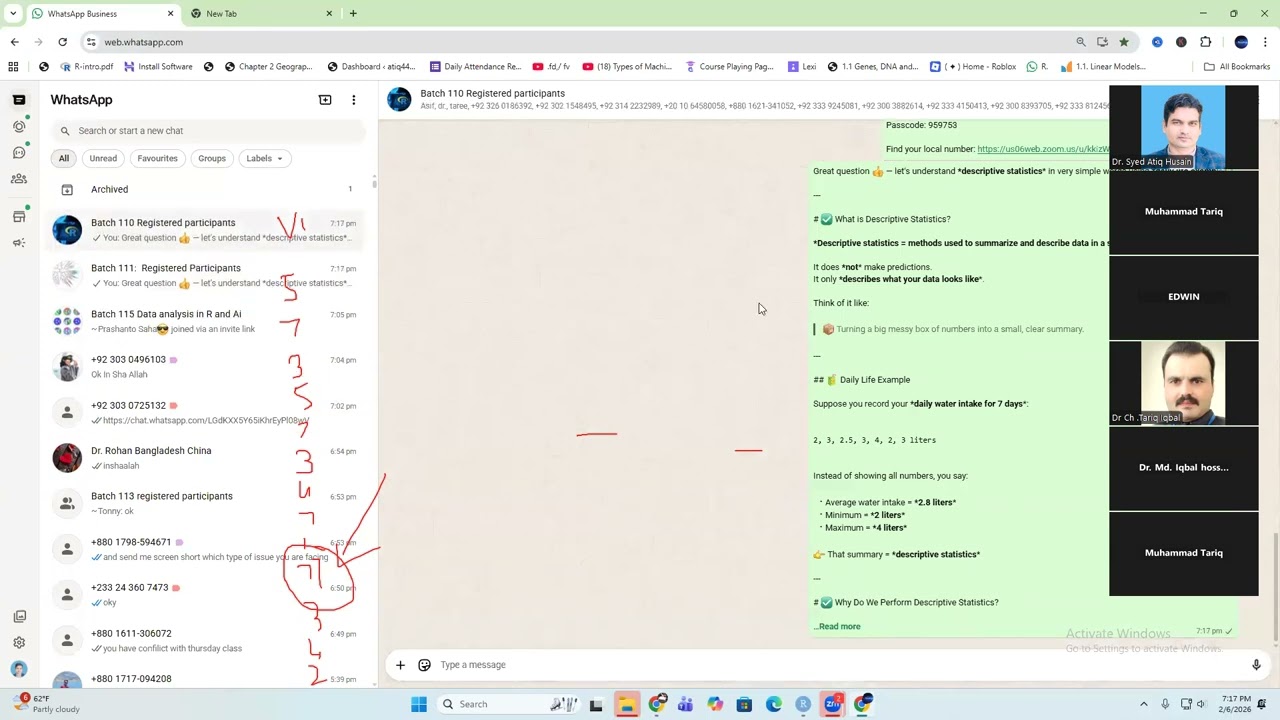Select the Favourites chat filter
1280x720 pixels.
pos(157,158)
